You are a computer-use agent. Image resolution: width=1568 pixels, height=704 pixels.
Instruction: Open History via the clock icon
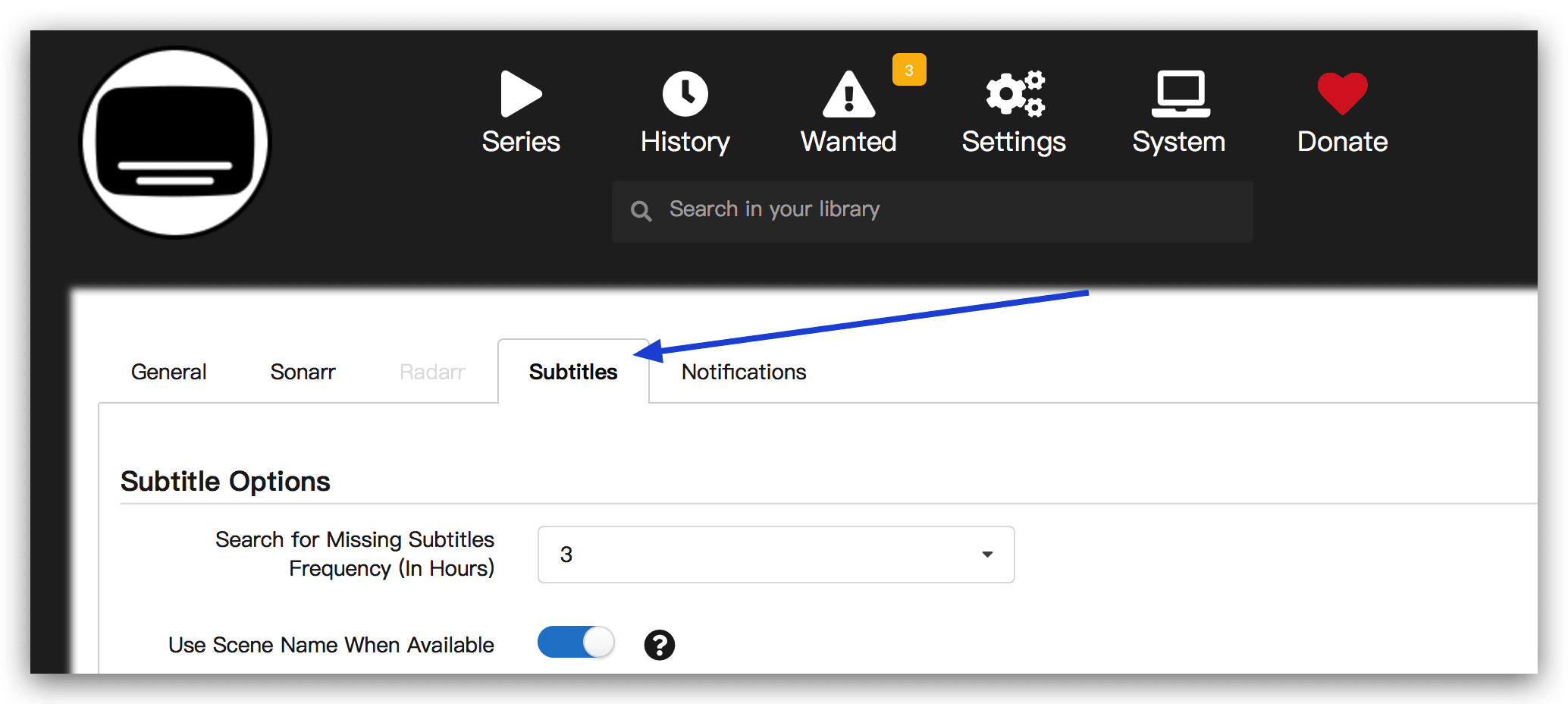[685, 94]
